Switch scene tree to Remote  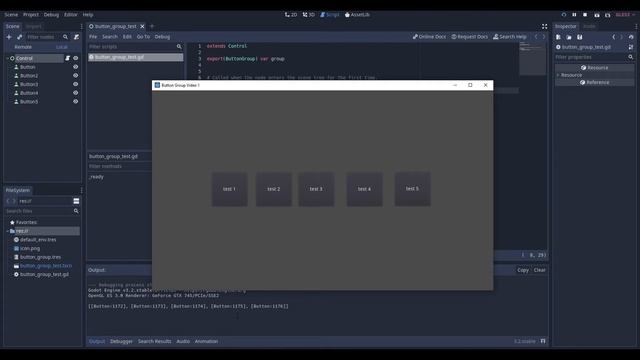pos(23,47)
